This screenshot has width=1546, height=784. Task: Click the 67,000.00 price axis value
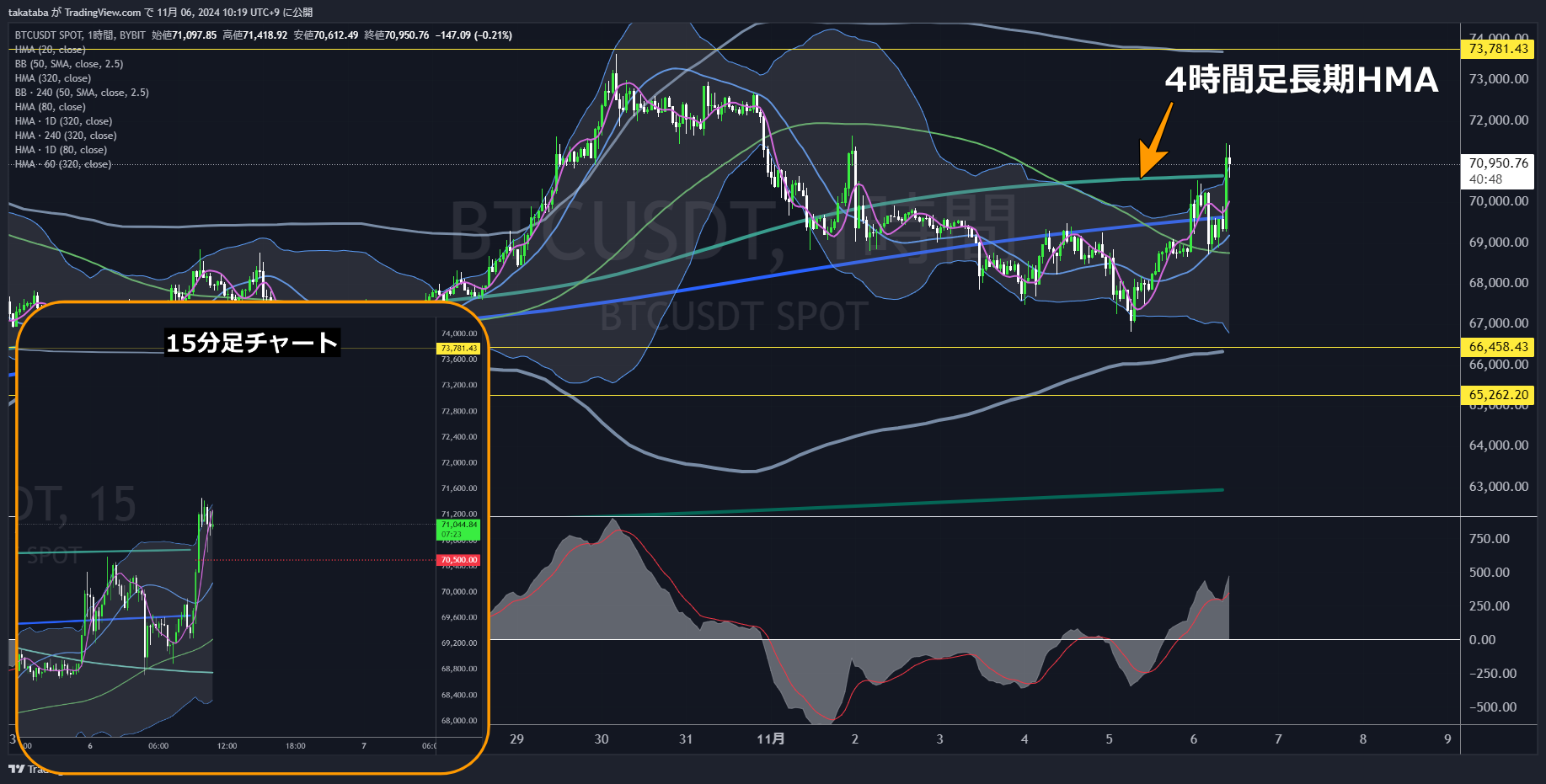click(1498, 323)
